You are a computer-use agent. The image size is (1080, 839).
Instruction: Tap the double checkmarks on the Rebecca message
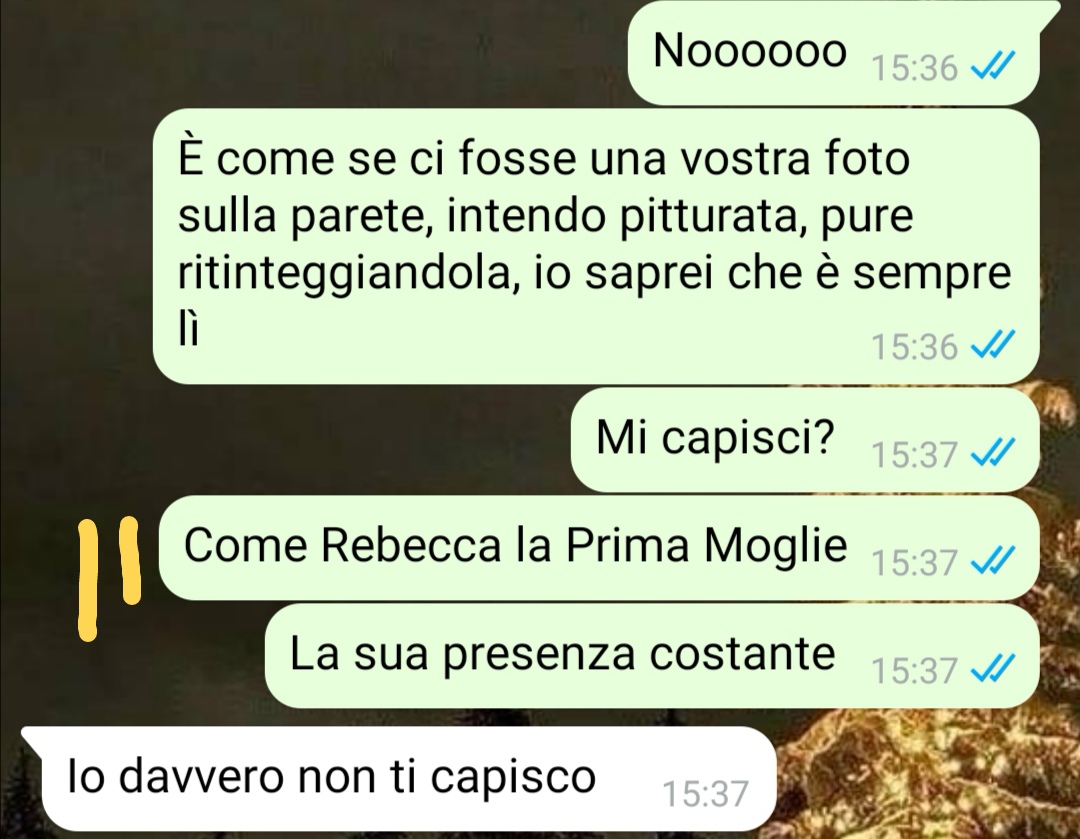(993, 561)
